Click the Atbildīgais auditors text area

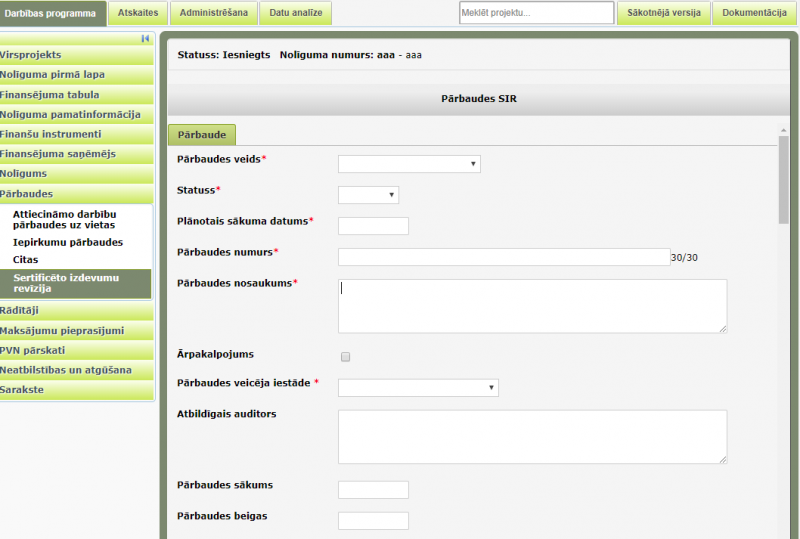coord(532,436)
